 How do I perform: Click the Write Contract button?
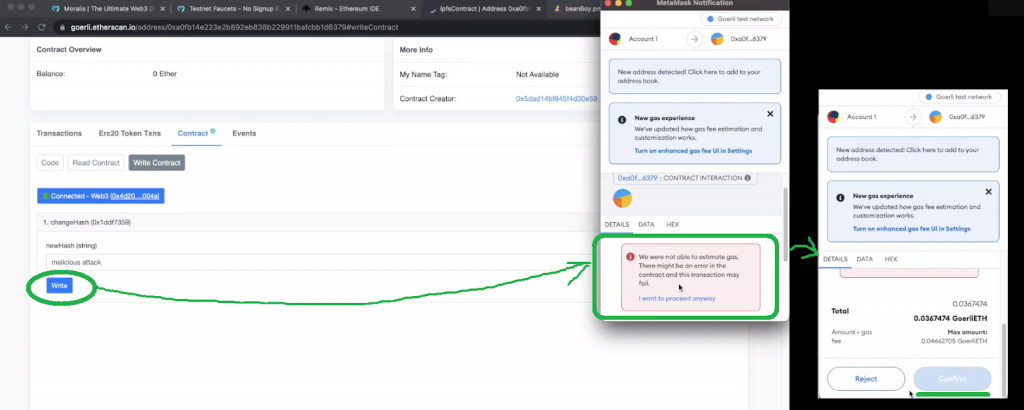pos(157,163)
